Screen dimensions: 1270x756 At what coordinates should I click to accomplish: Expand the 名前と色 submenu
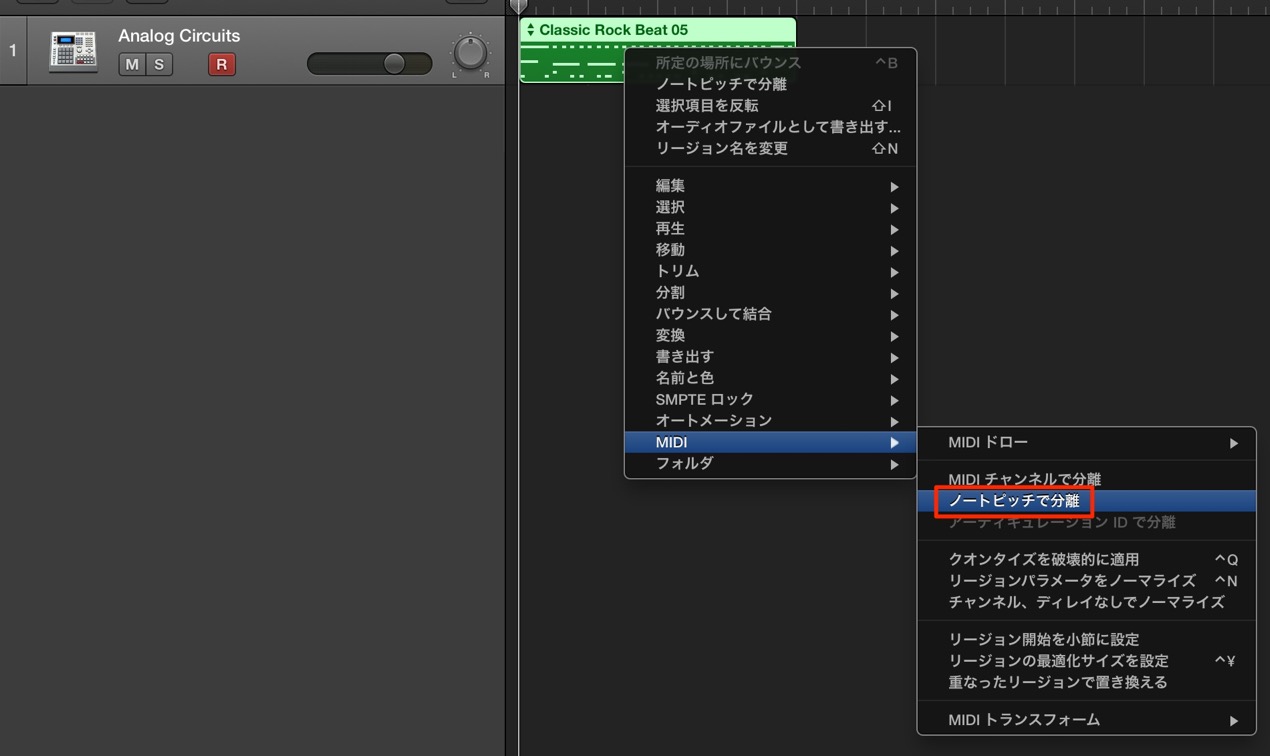pos(770,378)
